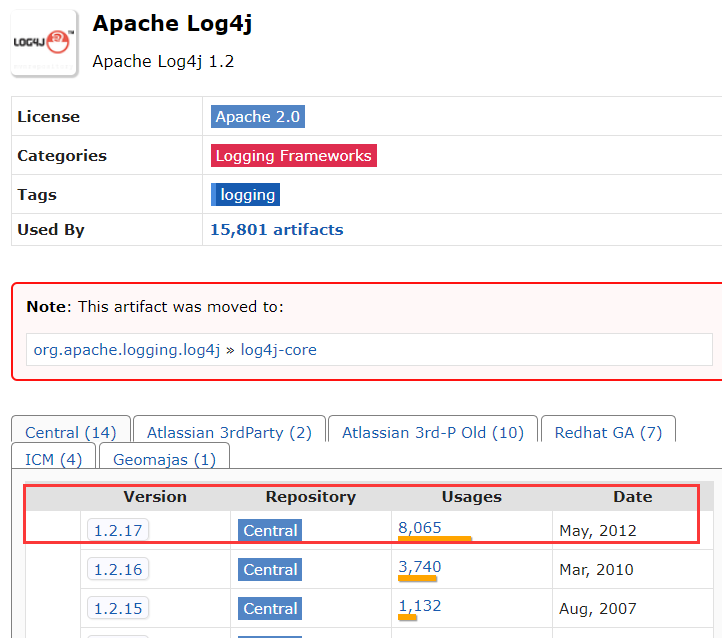View the 3,740 usages of 1.2.16
722x638 pixels.
coord(419,567)
